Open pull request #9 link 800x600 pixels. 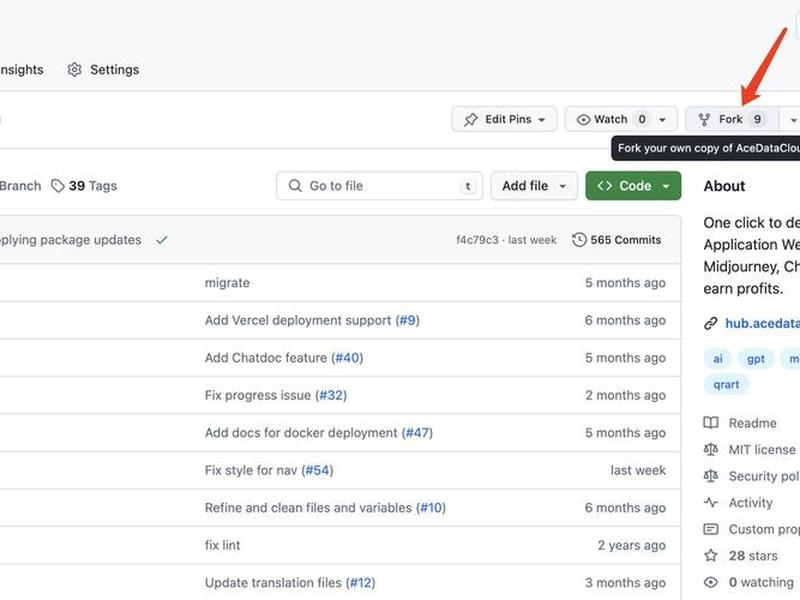point(407,320)
